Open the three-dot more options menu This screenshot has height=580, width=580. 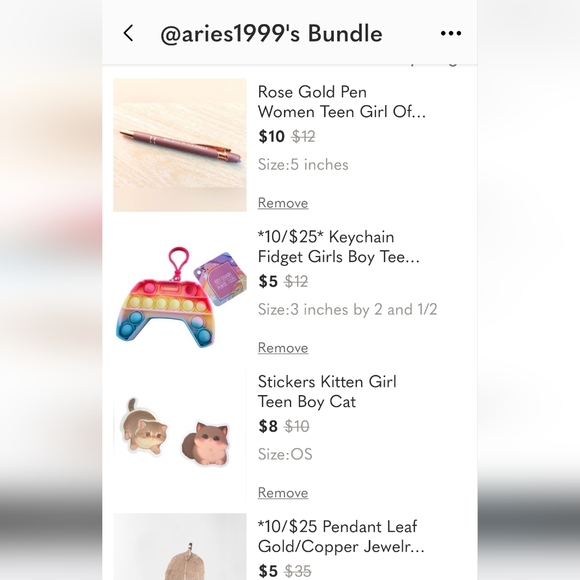point(451,33)
